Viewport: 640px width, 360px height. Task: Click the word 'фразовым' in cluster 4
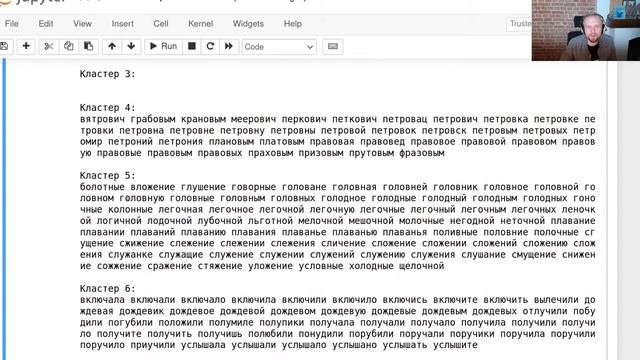(422, 153)
